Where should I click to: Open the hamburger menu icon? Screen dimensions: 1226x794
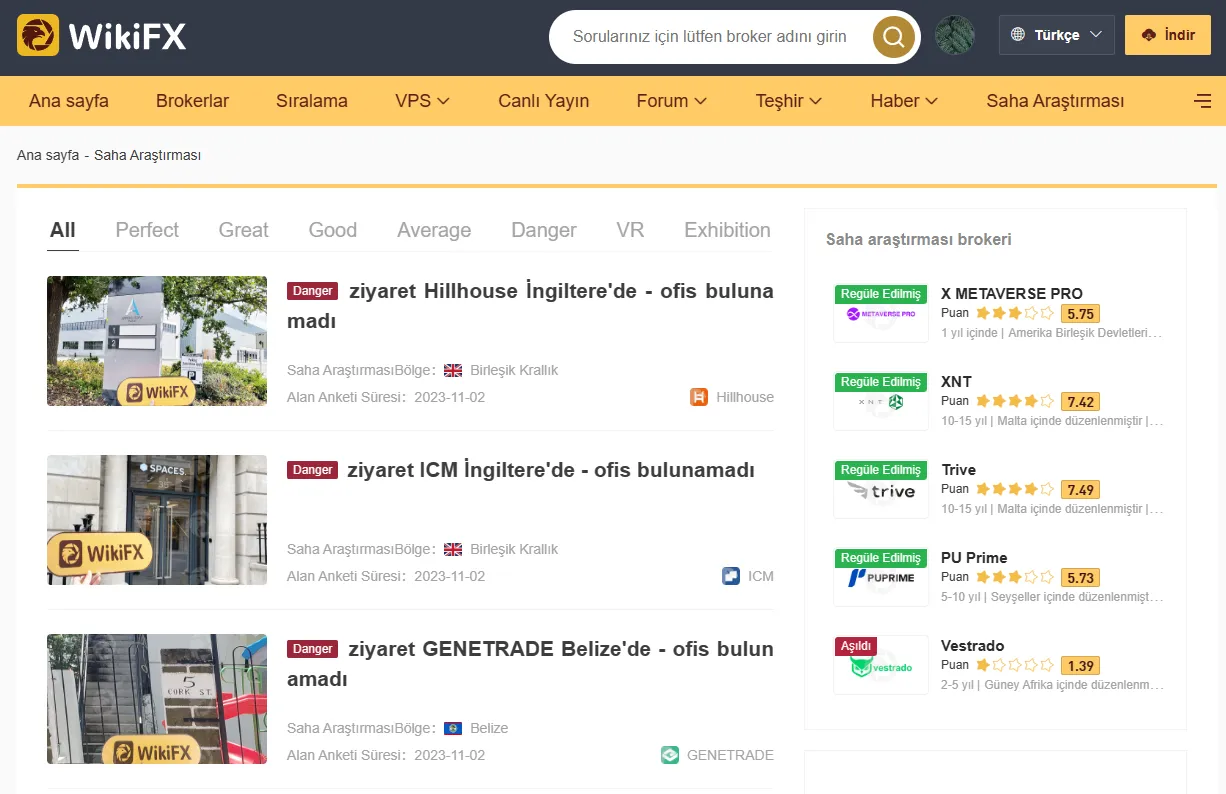(1203, 100)
